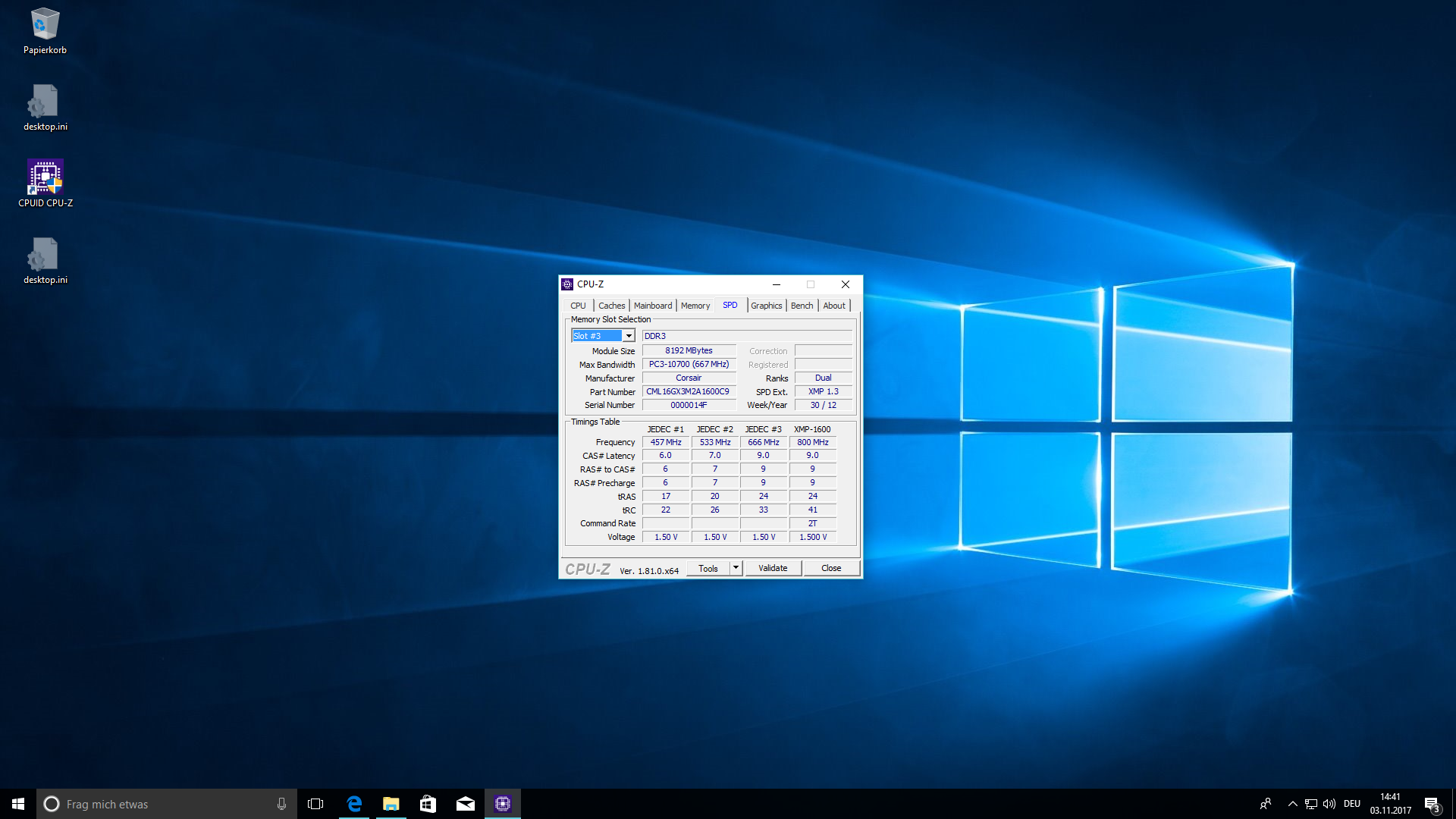Open the Task View taskbar button
The width and height of the screenshot is (1456, 819).
pyautogui.click(x=315, y=804)
